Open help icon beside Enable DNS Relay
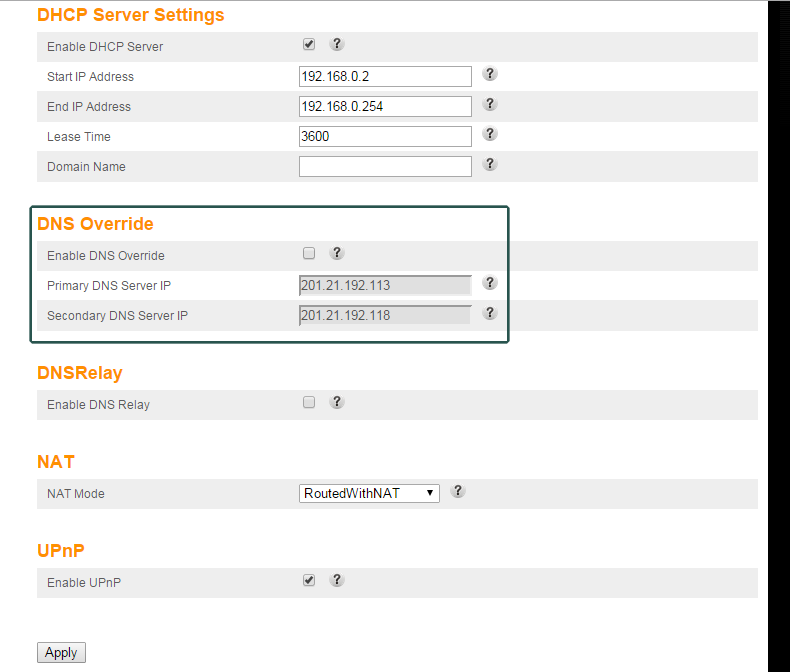This screenshot has height=672, width=790. [x=337, y=402]
